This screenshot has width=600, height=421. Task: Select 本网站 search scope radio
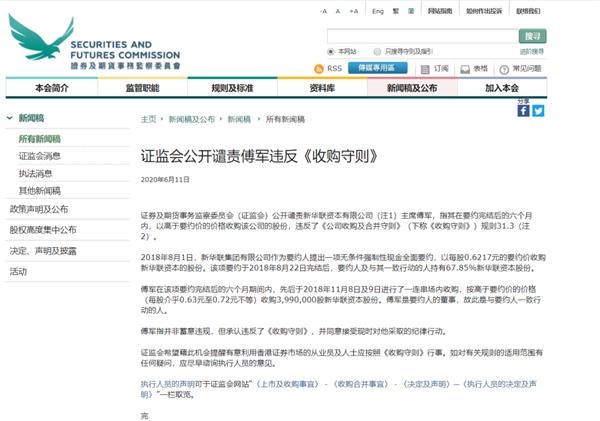tap(330, 52)
